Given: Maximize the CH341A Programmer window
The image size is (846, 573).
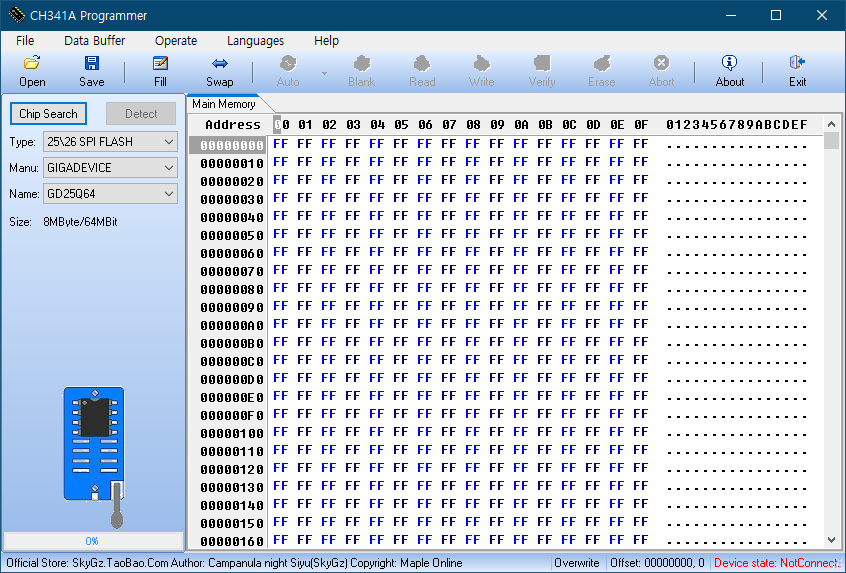Looking at the screenshot, I should click(x=776, y=15).
